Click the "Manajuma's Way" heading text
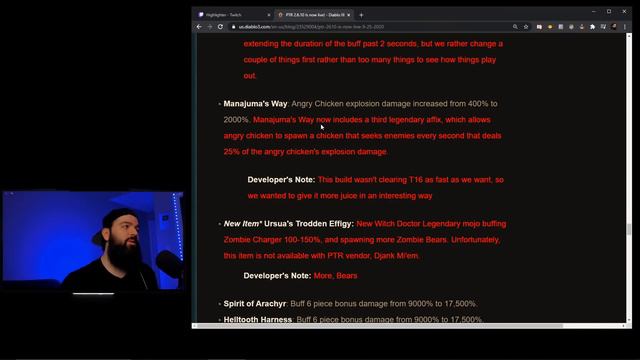The image size is (640, 360). click(x=256, y=104)
